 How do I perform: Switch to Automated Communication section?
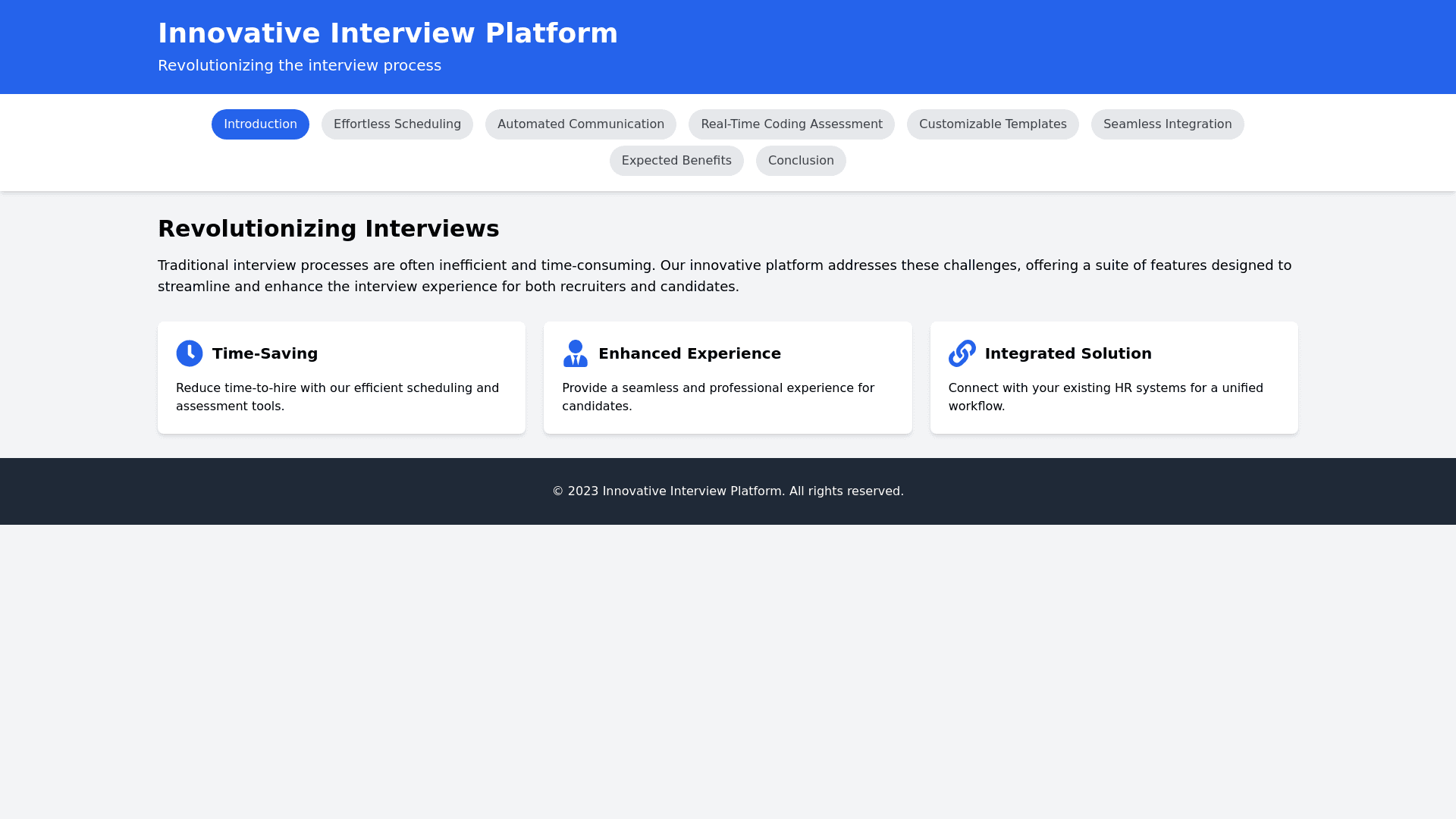pyautogui.click(x=581, y=124)
